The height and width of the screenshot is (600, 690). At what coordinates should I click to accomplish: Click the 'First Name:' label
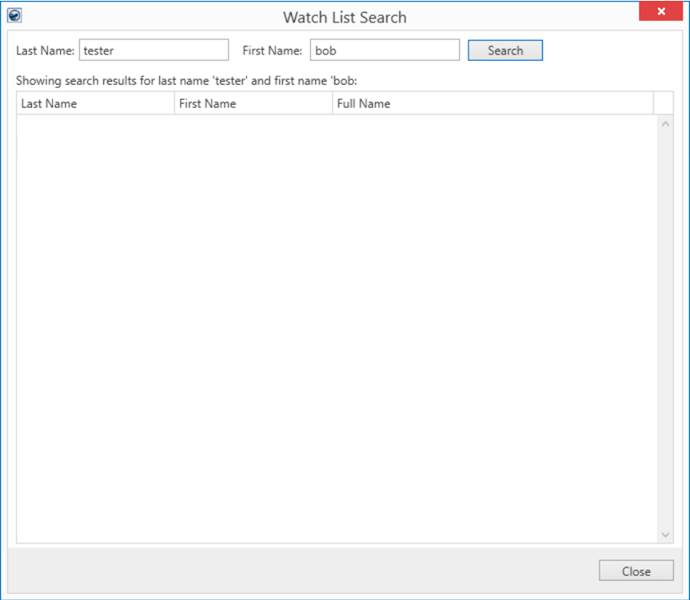[272, 50]
